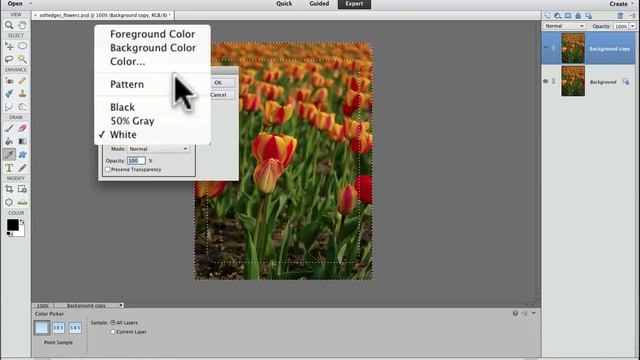Viewport: 640px width, 360px height.
Task: Choose Background Color from the menu
Action: (152, 48)
